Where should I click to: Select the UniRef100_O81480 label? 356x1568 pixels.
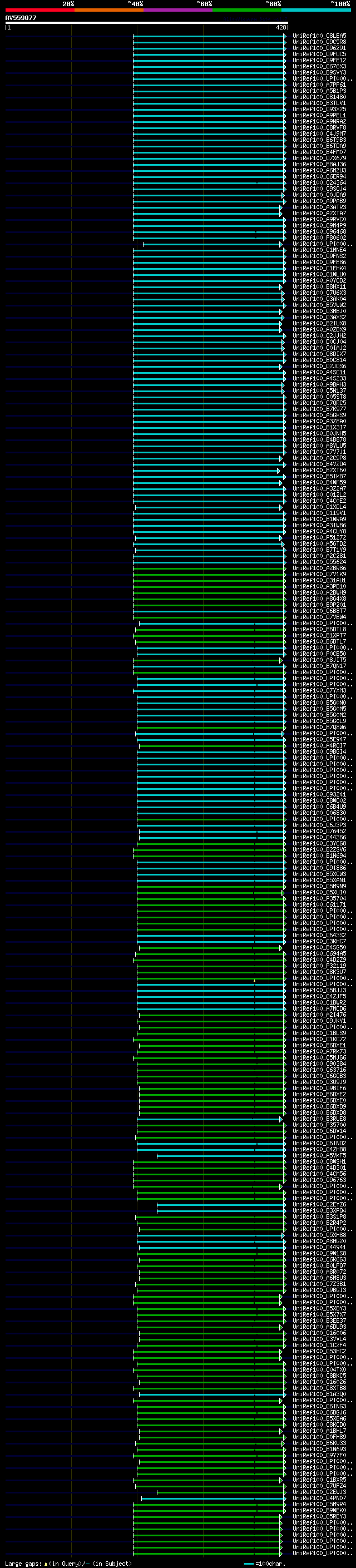(319, 97)
